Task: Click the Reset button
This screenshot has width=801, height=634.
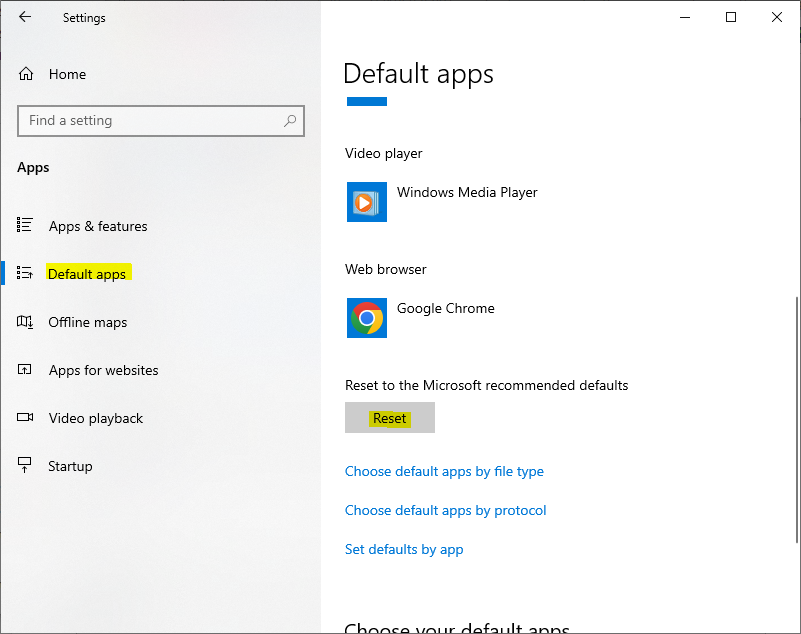Action: tap(390, 417)
